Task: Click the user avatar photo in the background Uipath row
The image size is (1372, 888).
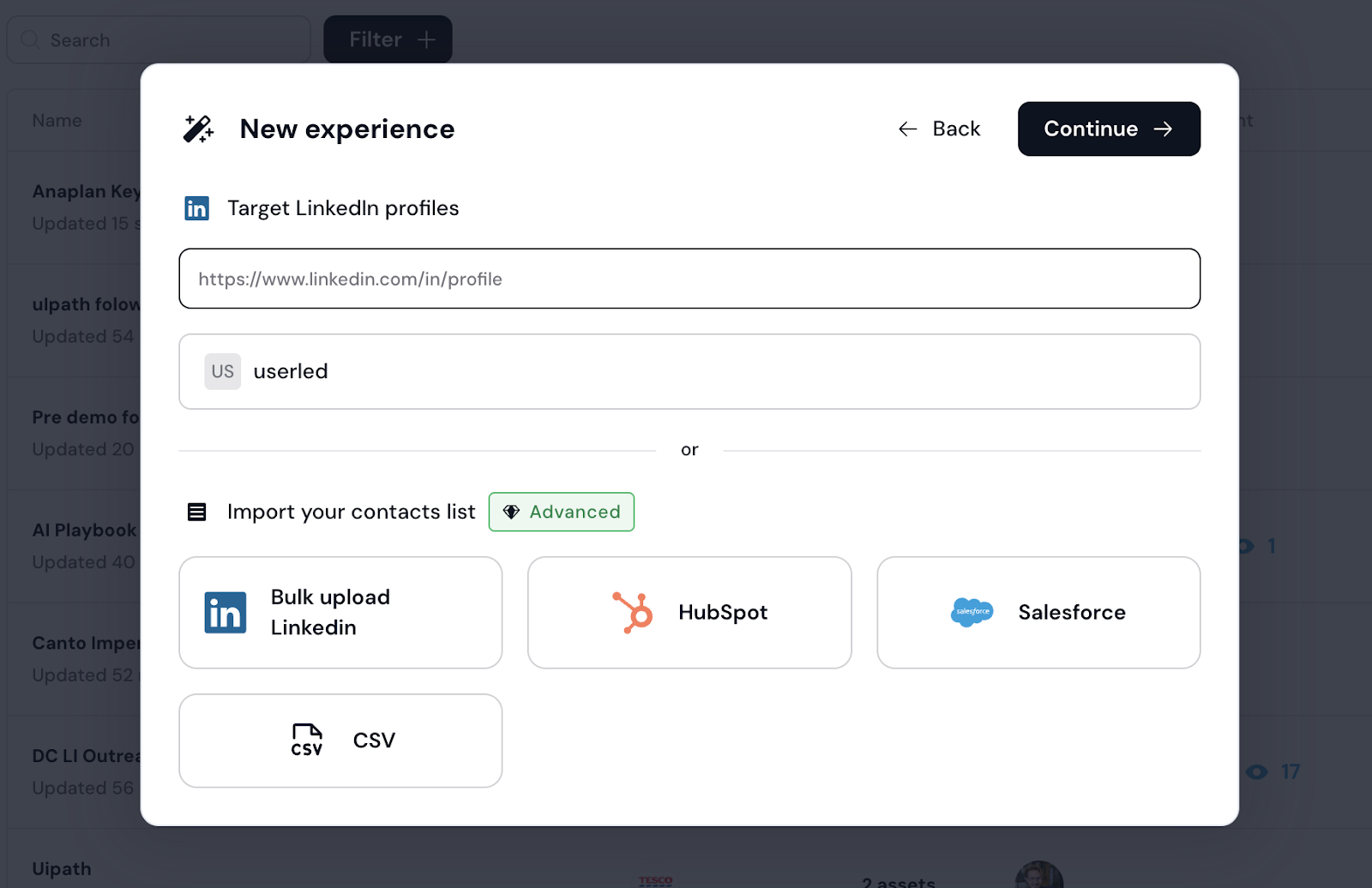Action: point(1039,876)
